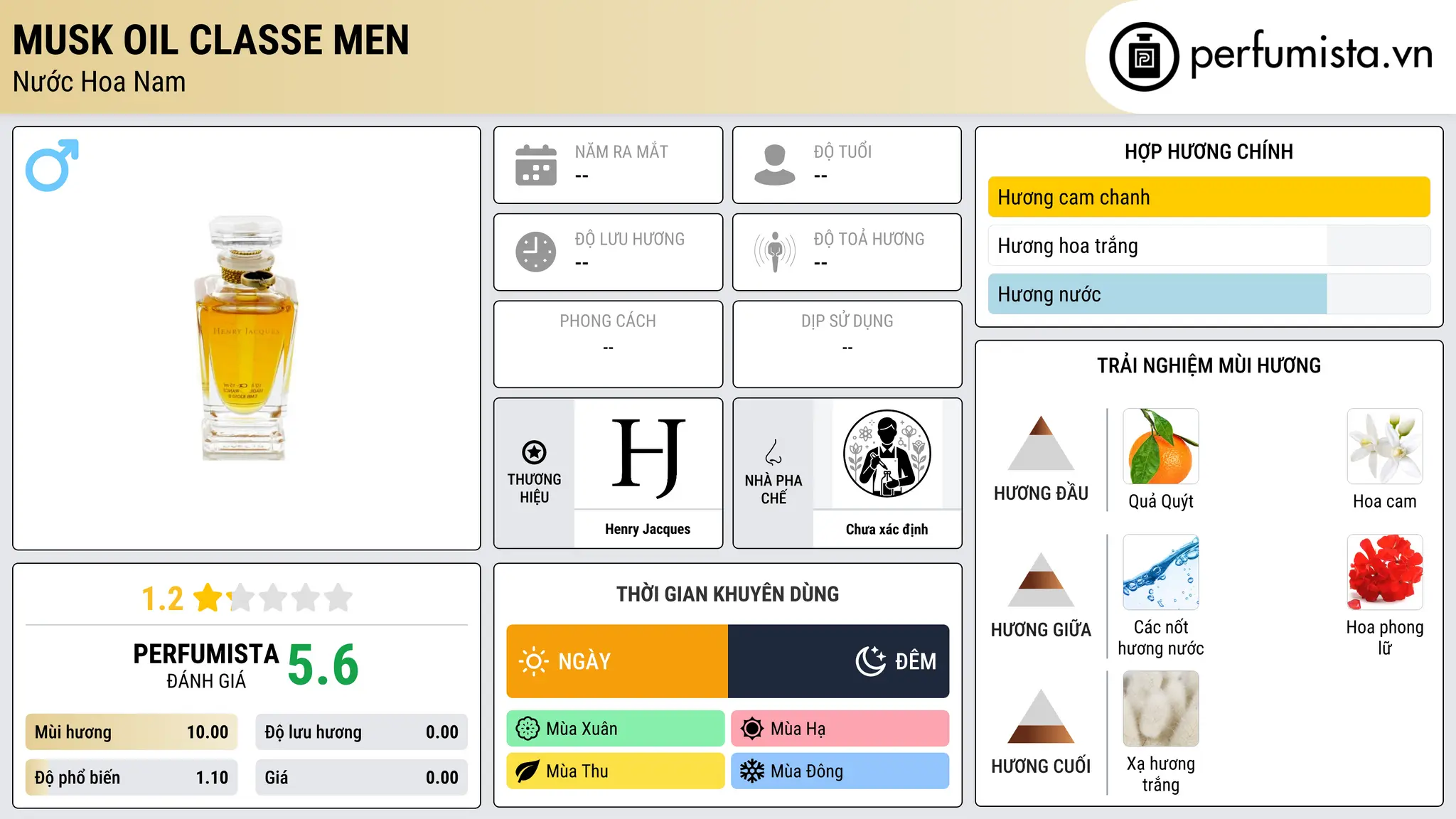Viewport: 1456px width, 819px height.
Task: Click the Giá 0.00 score bar
Action: [361, 778]
